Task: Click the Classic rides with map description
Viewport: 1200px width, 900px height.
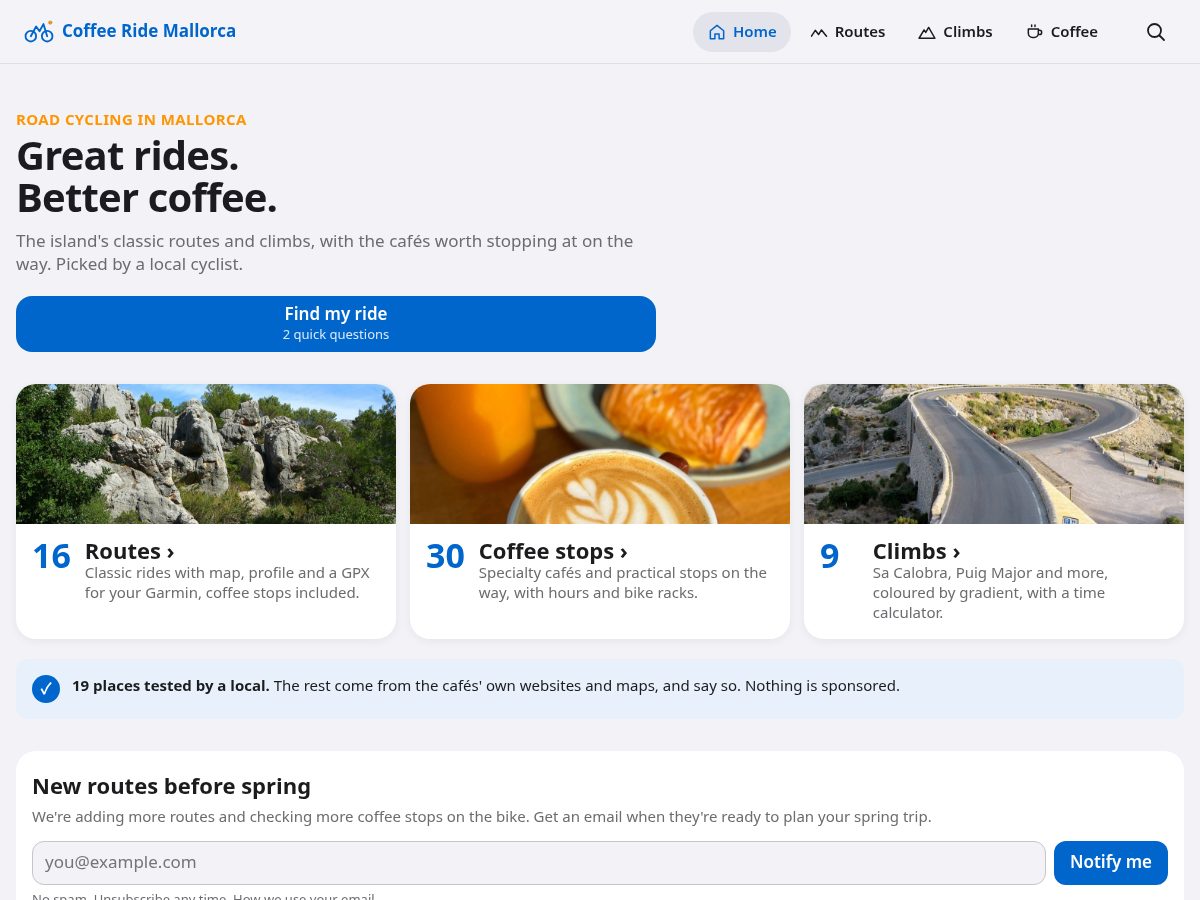Action: tap(227, 583)
